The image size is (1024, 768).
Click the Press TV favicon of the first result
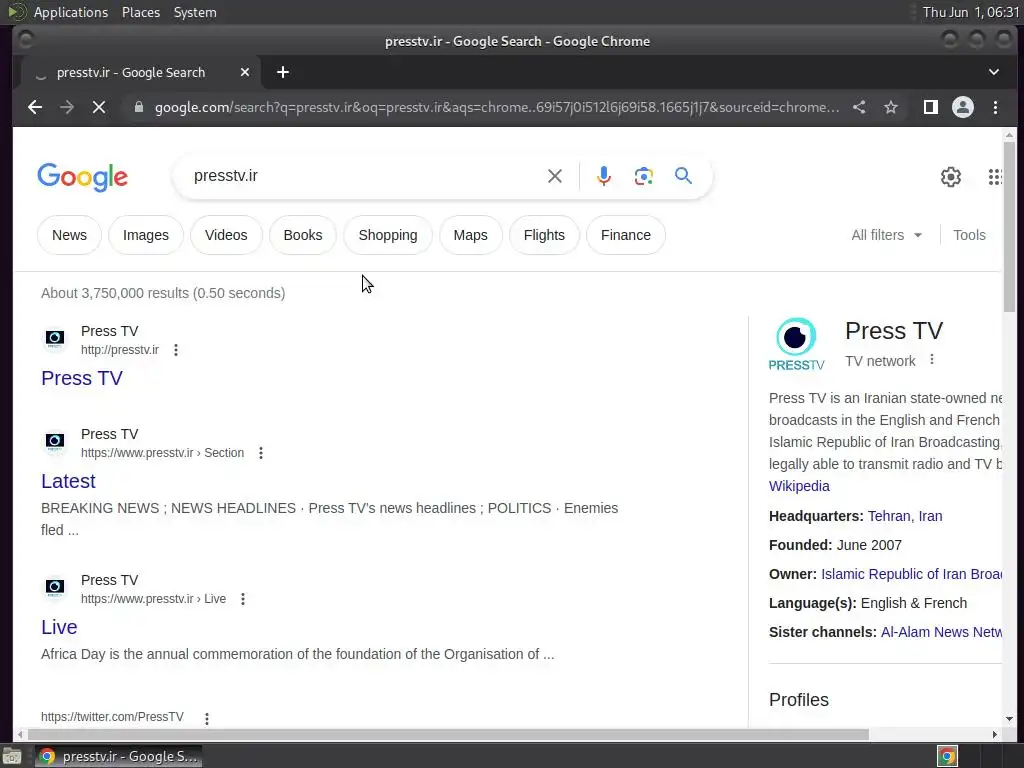click(55, 338)
